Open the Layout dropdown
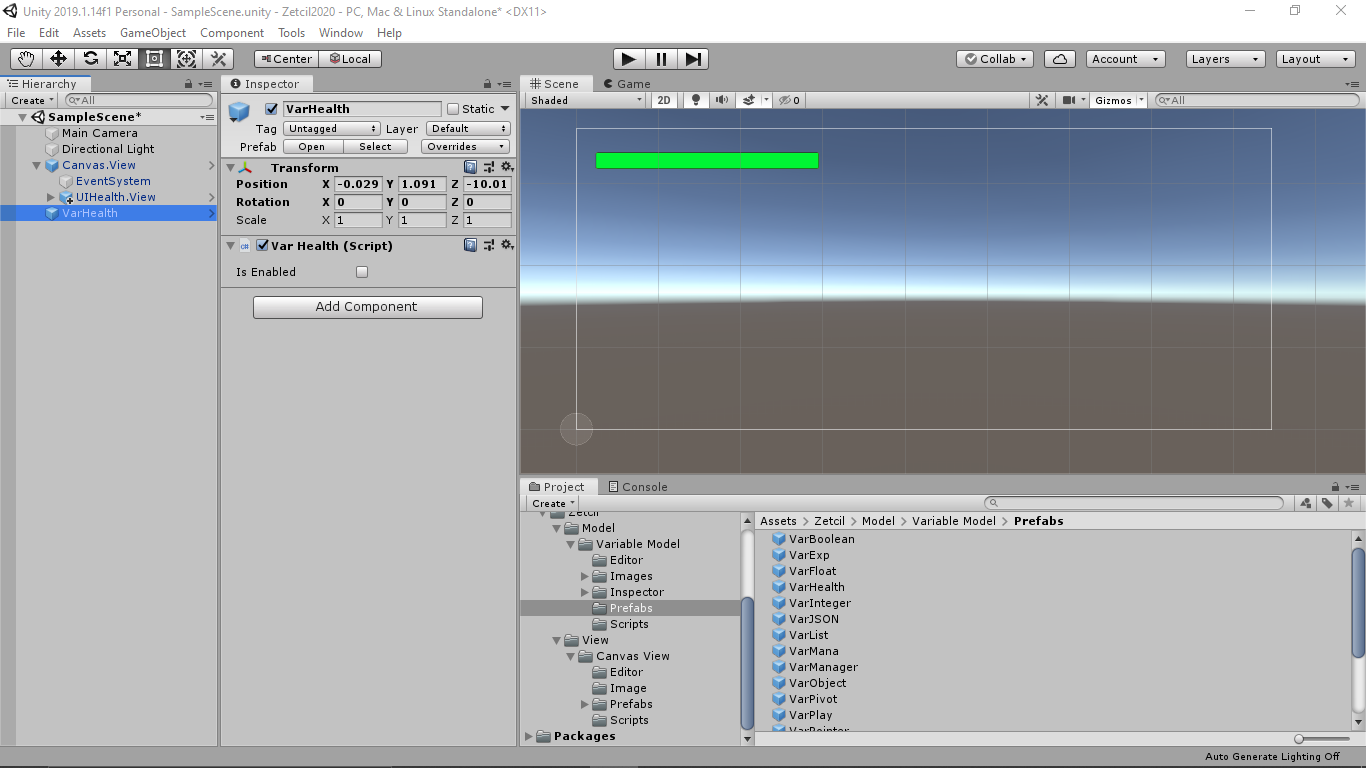Image resolution: width=1366 pixels, height=768 pixels. (1313, 58)
